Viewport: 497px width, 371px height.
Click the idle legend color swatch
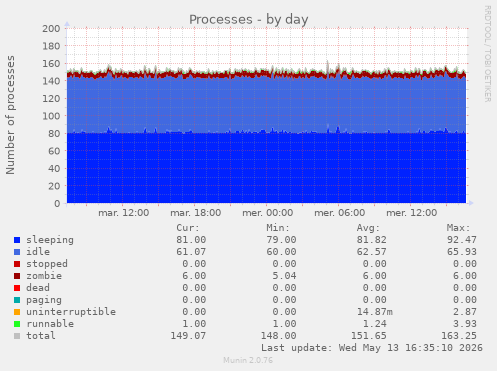(17, 252)
